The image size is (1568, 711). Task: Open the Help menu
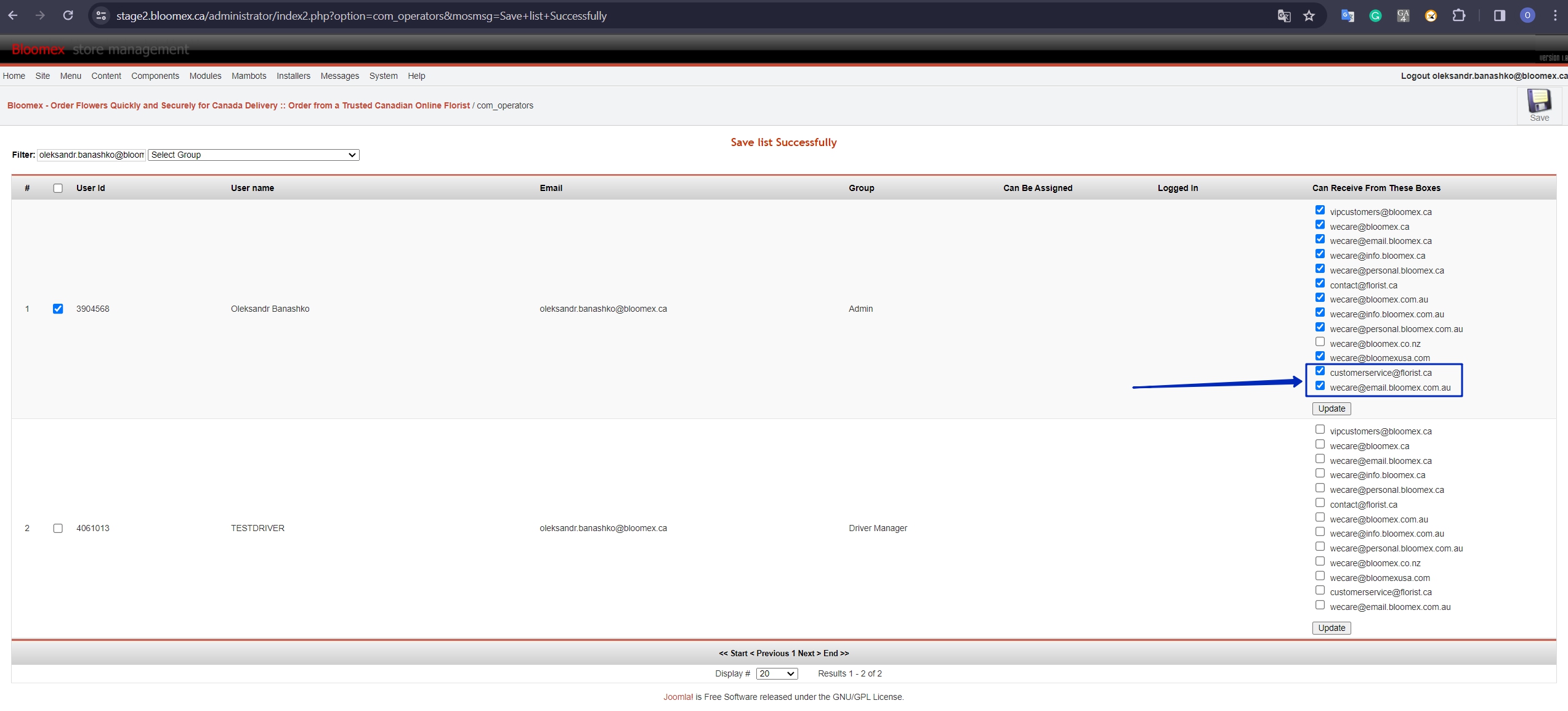pyautogui.click(x=416, y=76)
